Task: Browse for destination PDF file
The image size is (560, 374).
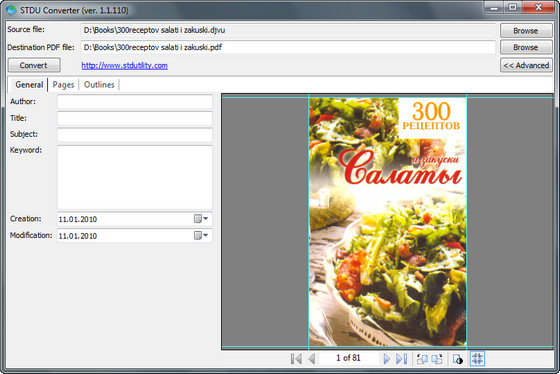Action: coord(526,47)
